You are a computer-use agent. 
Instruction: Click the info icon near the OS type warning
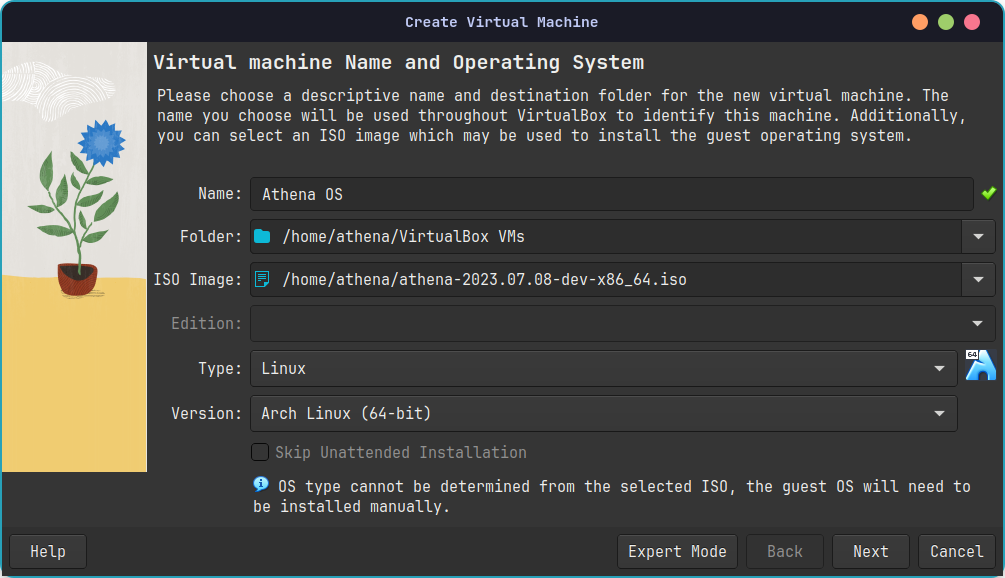pyautogui.click(x=261, y=485)
